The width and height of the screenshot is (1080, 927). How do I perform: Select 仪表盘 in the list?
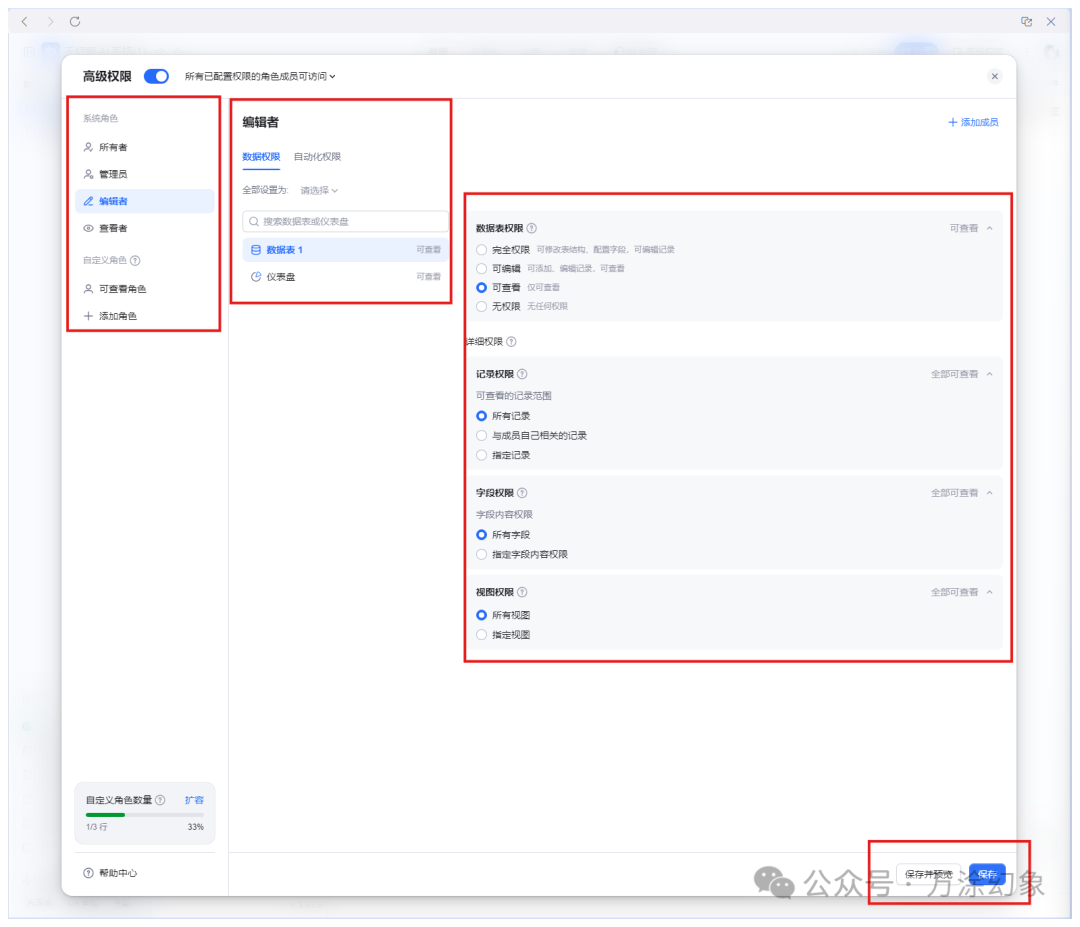coord(345,276)
